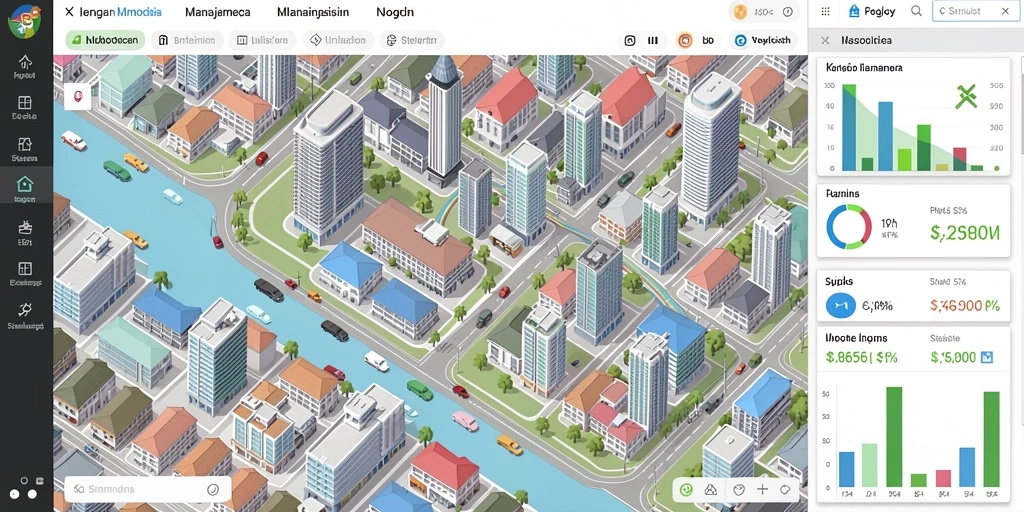Select the highlighted house icon in sidebar
The image size is (1024, 512).
(25, 184)
